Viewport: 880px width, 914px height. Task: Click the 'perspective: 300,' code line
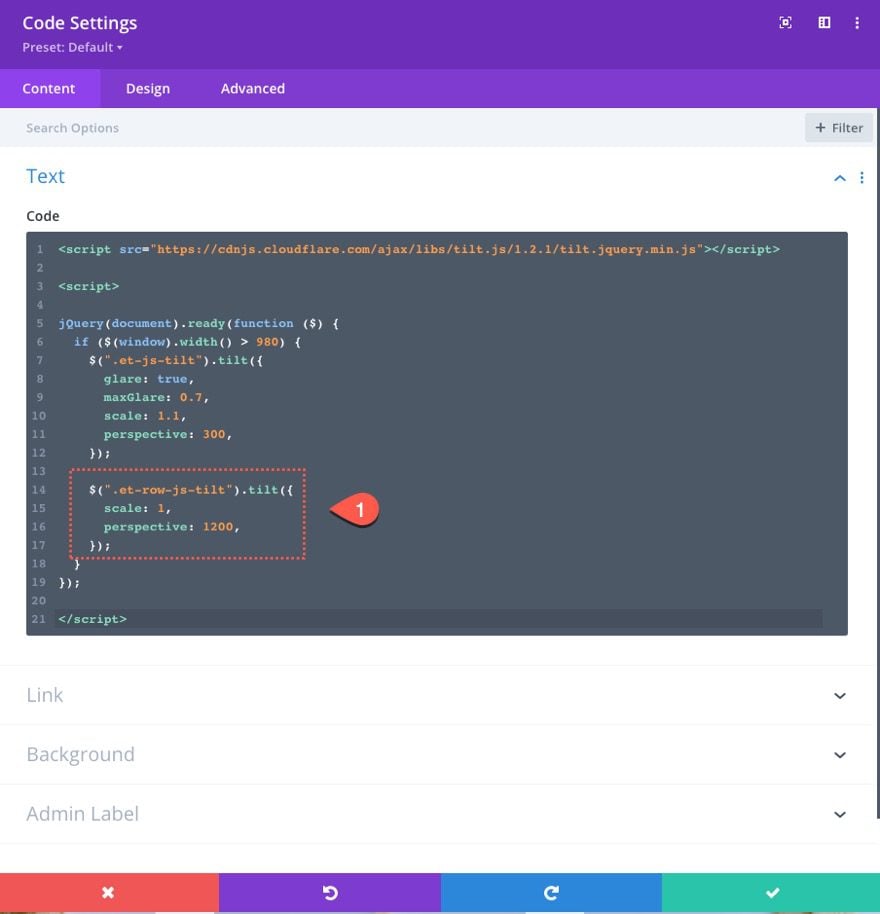[168, 434]
